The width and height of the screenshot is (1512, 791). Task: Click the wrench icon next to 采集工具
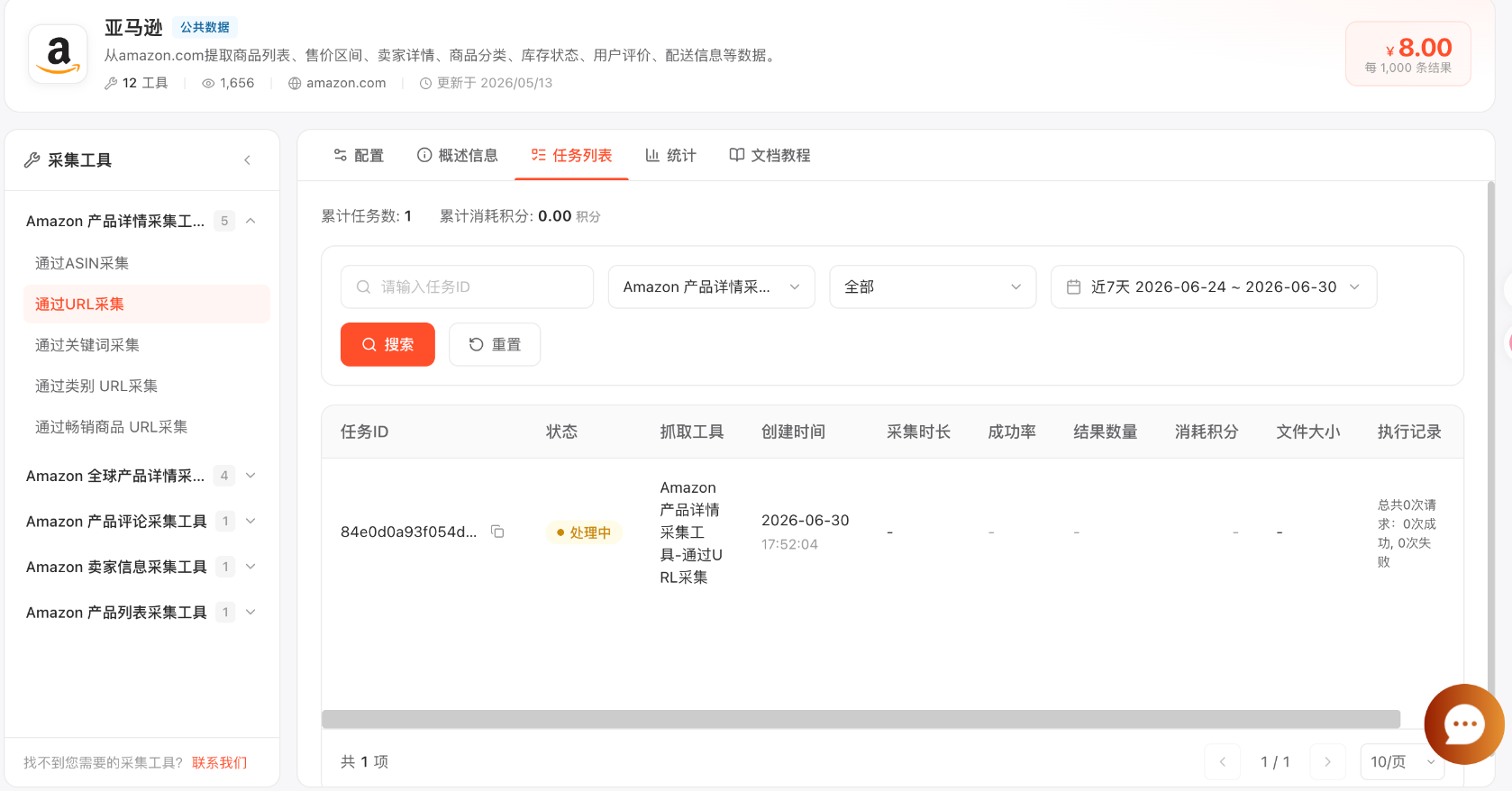[32, 160]
